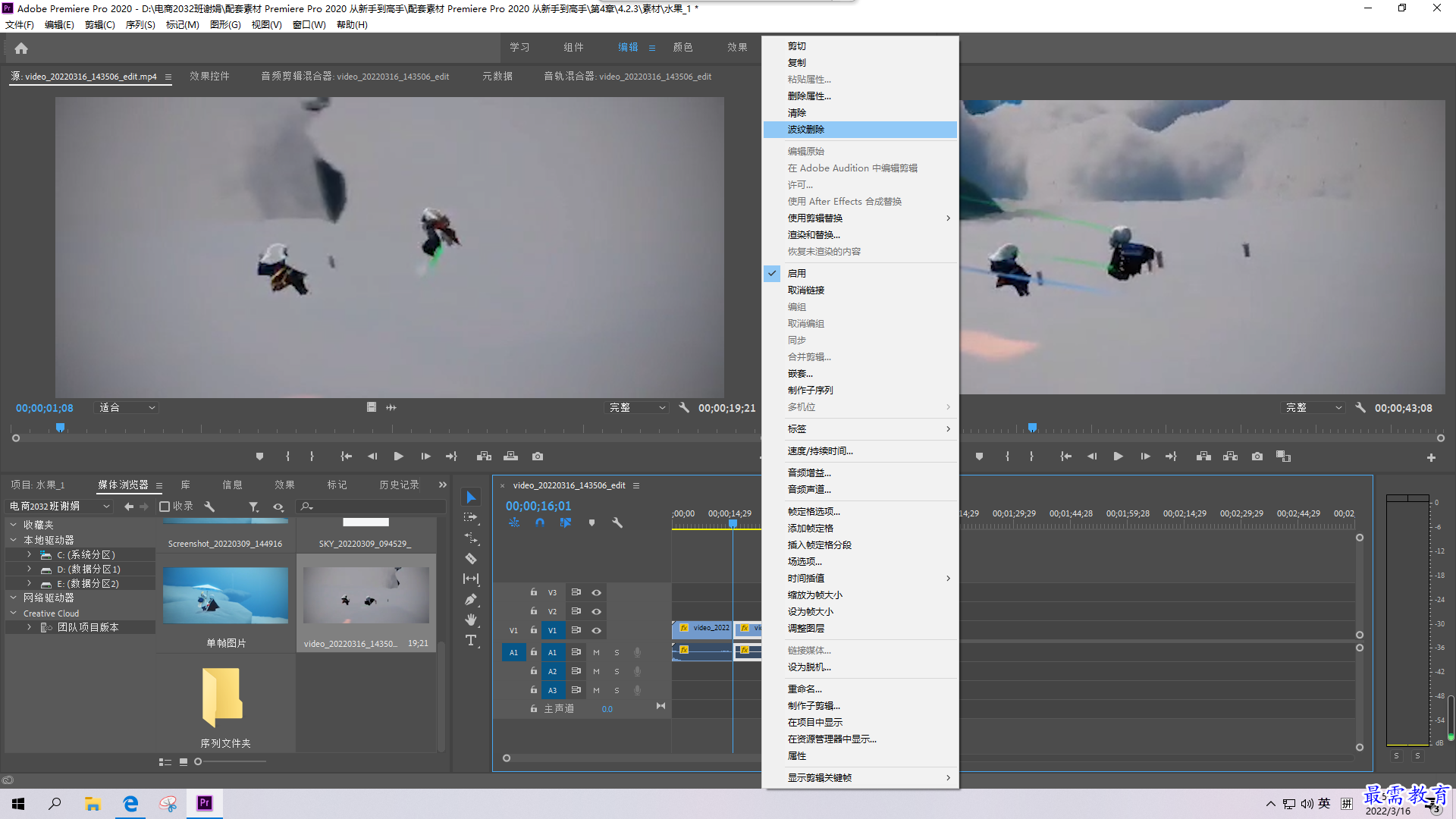This screenshot has height=819, width=1456.
Task: Choose 重命名... in context menu
Action: (860, 689)
